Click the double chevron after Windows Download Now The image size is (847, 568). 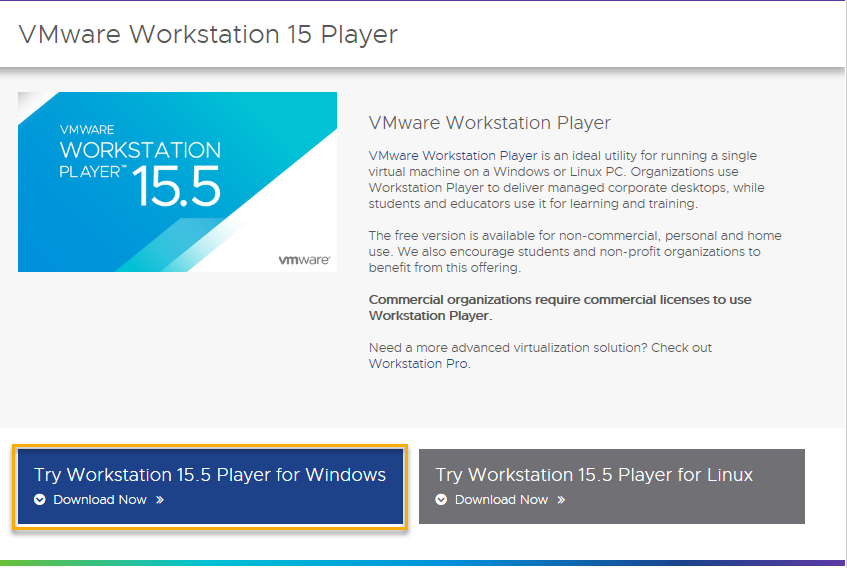coord(160,499)
